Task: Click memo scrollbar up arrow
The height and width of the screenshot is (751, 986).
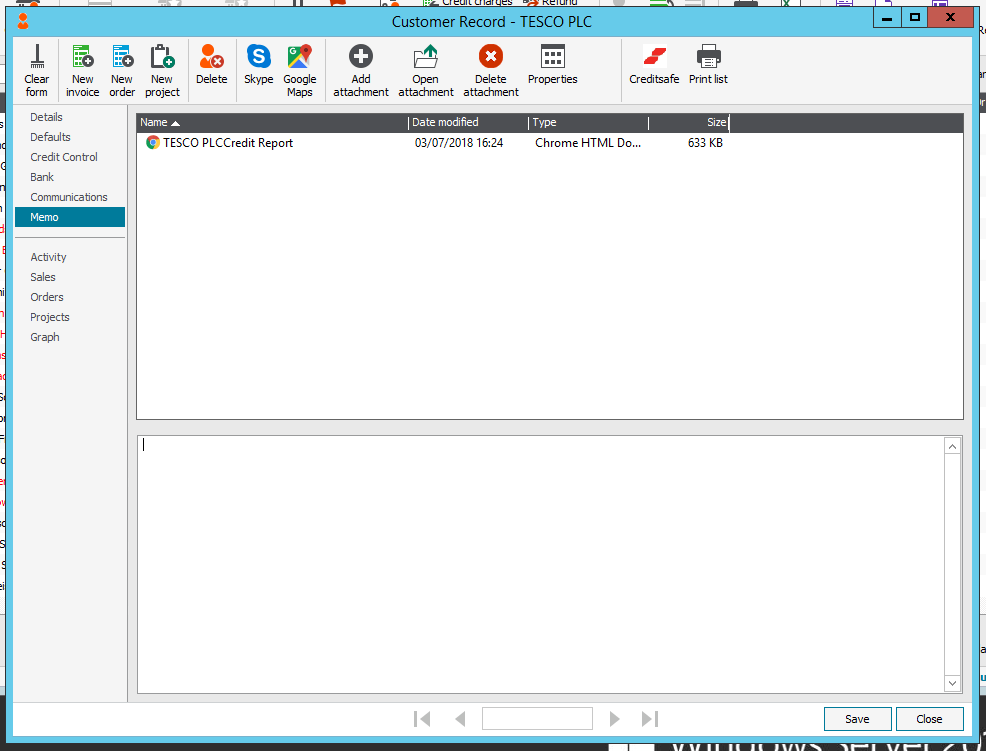Action: click(952, 447)
